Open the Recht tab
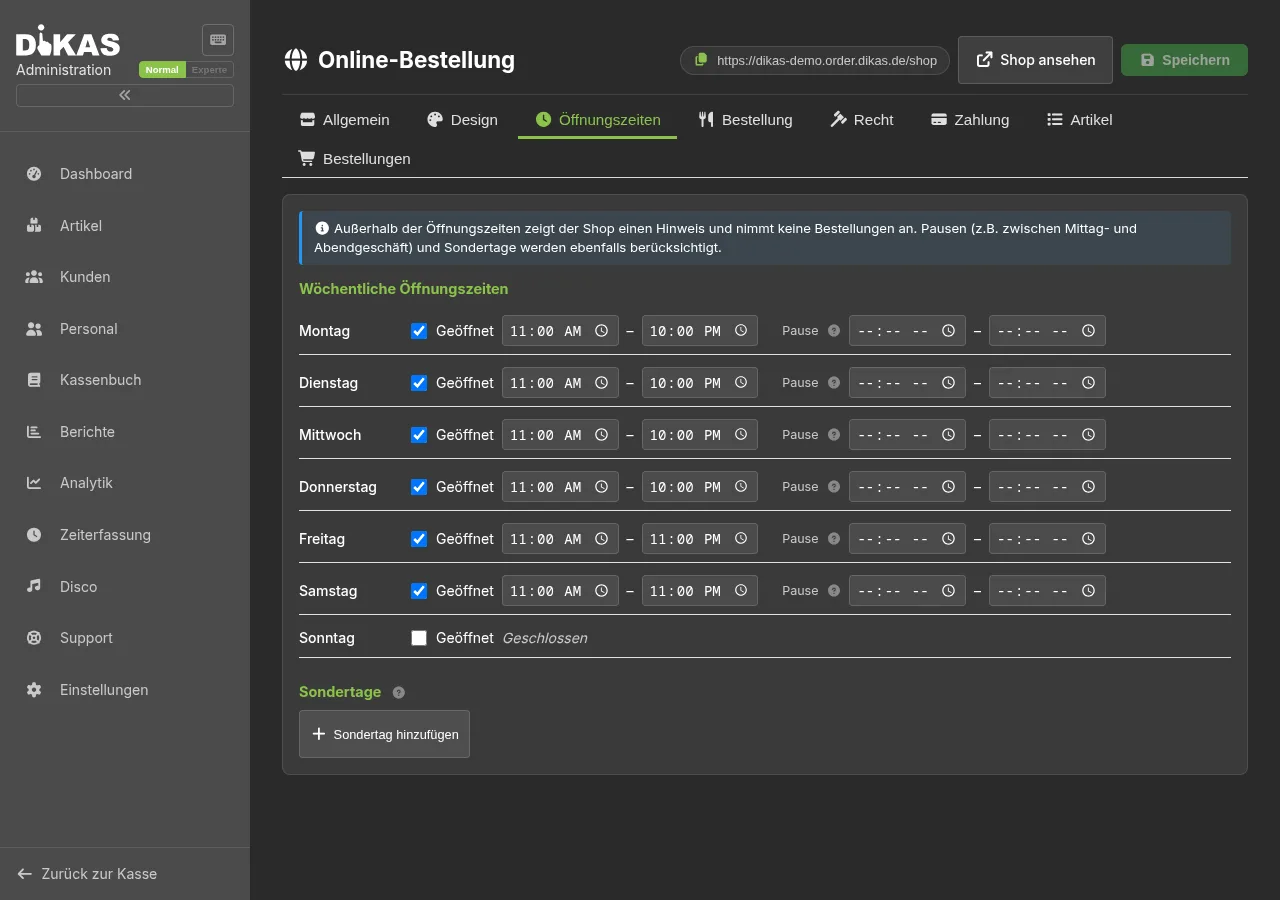The image size is (1280, 900). 862,120
